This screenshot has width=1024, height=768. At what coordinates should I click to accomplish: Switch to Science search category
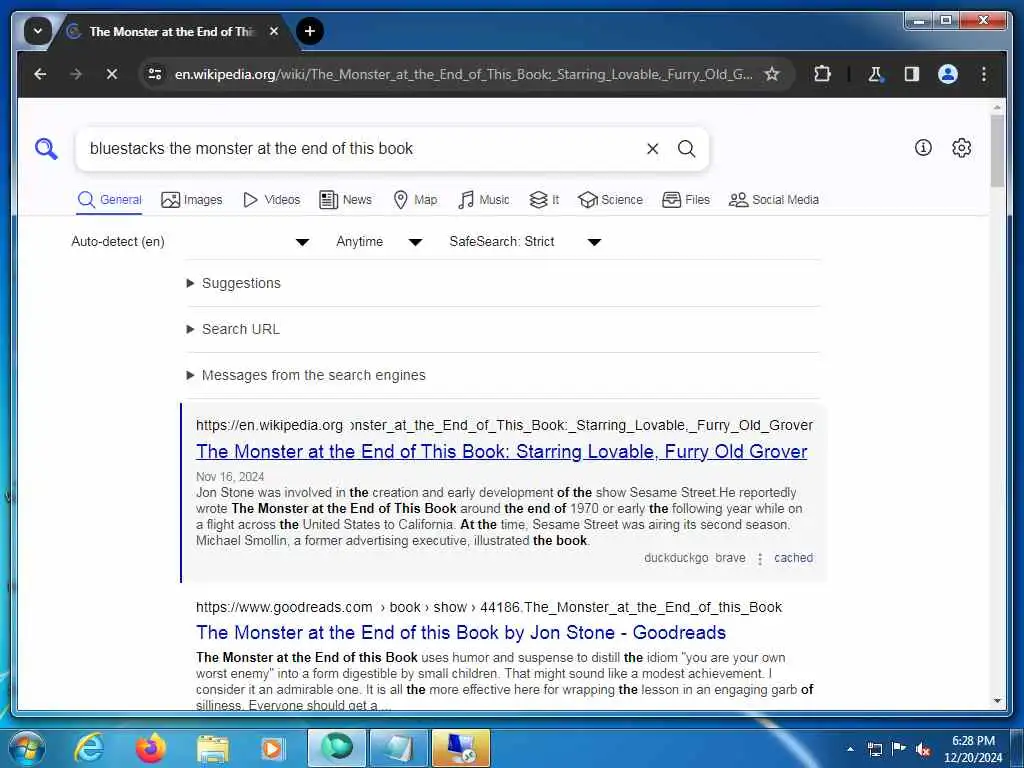(x=611, y=200)
